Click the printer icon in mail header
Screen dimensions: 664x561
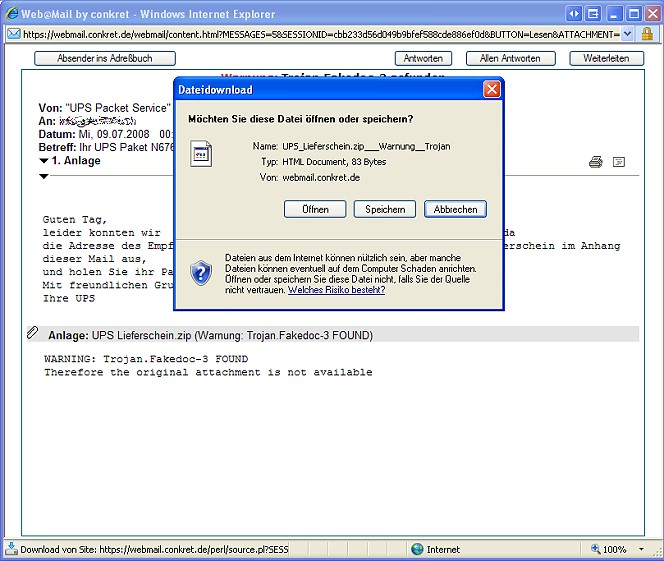(x=596, y=162)
